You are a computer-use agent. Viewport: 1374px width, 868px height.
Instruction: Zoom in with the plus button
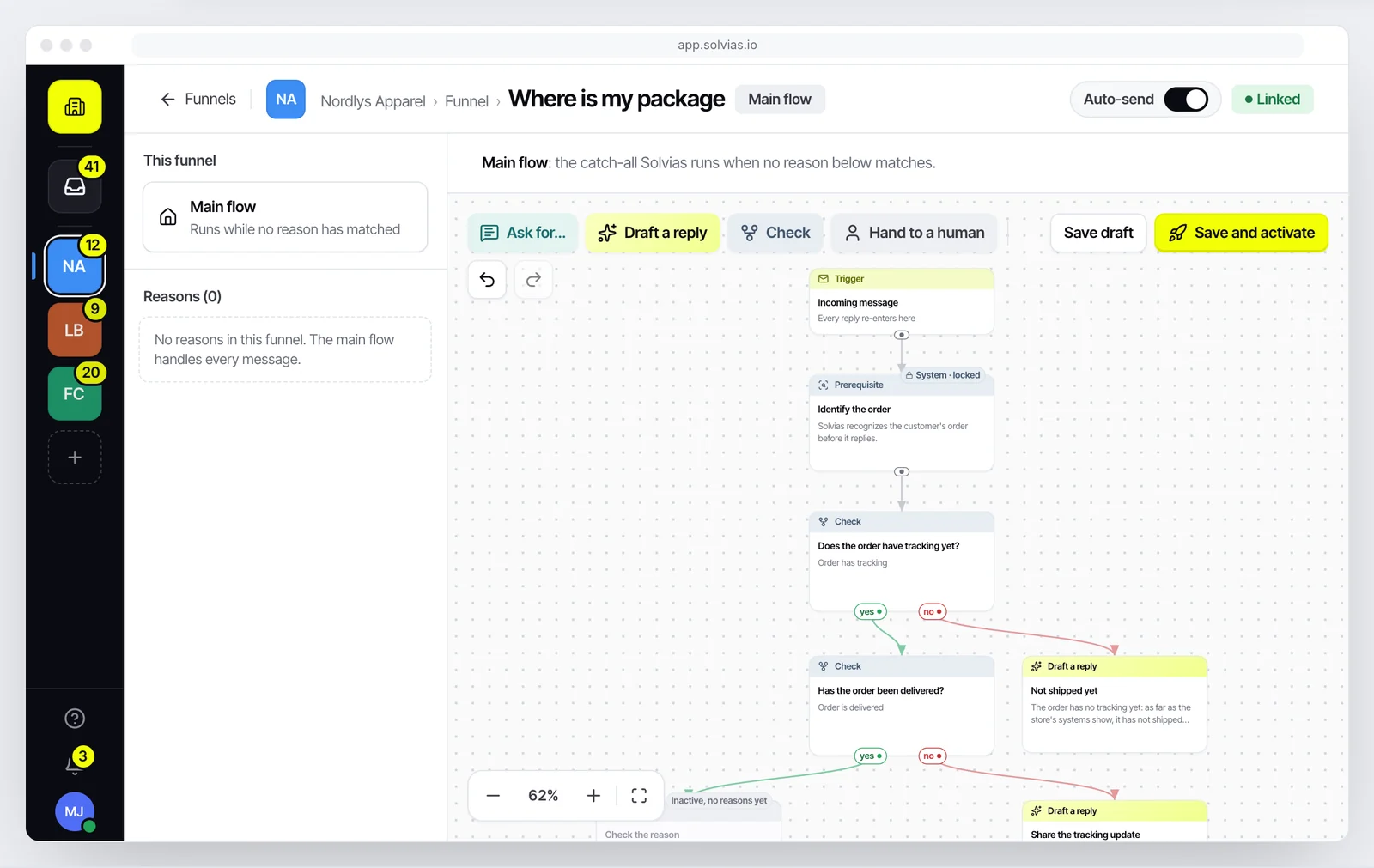click(593, 796)
